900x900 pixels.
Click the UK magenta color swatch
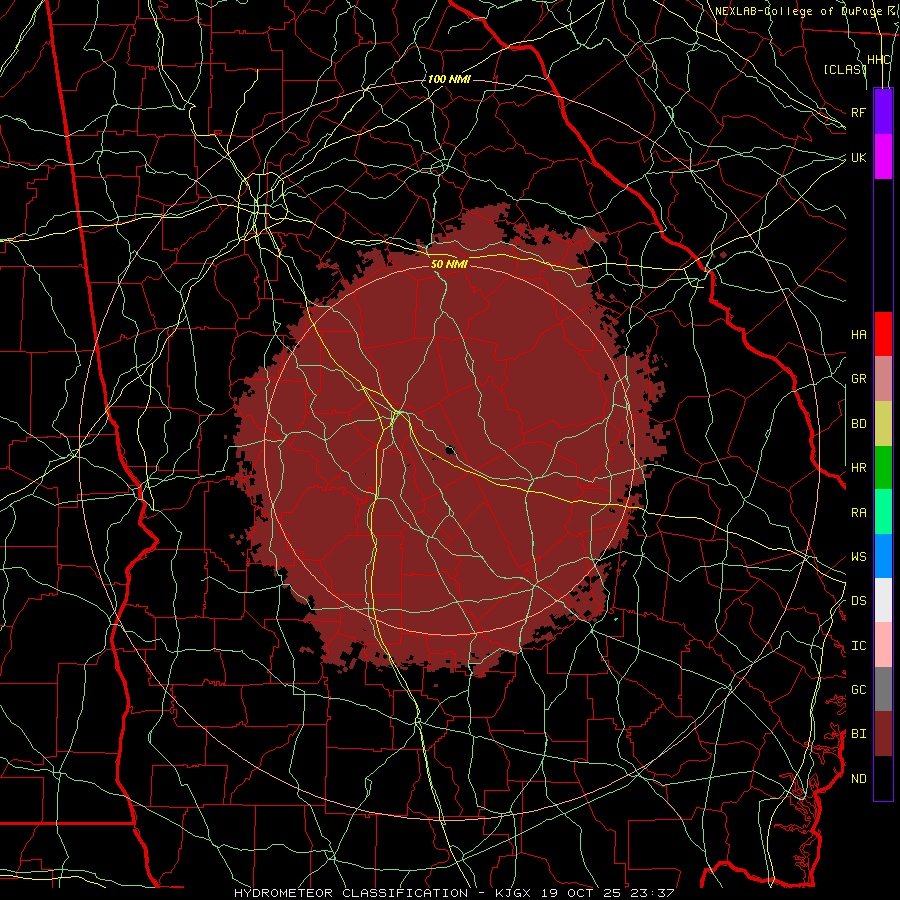click(x=883, y=157)
